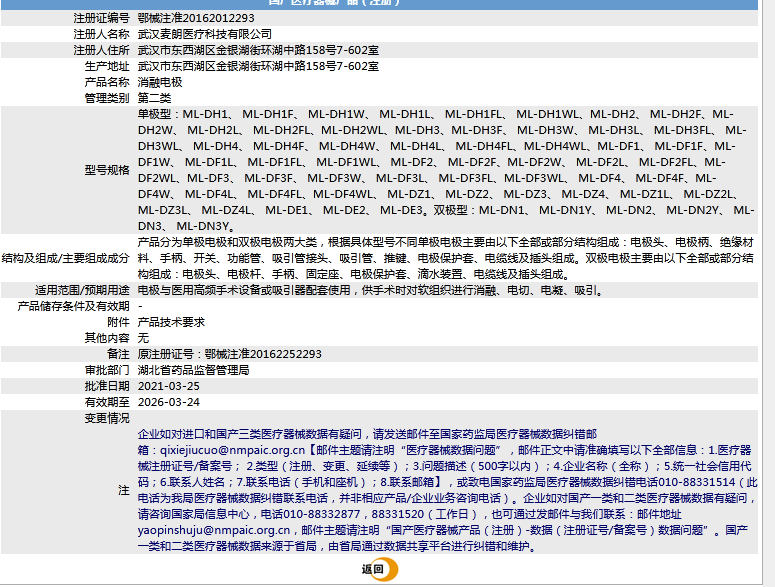Screen dimensions: 775x587
Task: Click email address yaopinshuju@nmpaic.org.cn
Action: (214, 530)
